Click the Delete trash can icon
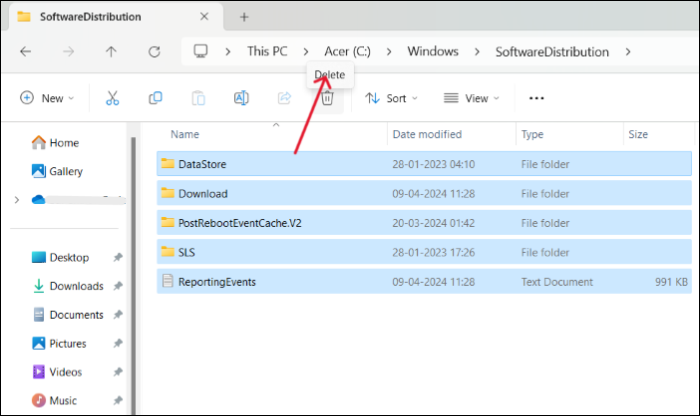 coord(327,98)
